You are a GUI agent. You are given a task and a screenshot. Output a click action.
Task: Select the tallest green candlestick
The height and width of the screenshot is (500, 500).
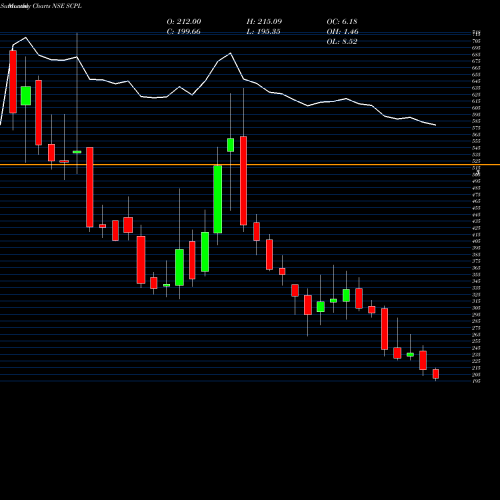tap(218, 199)
